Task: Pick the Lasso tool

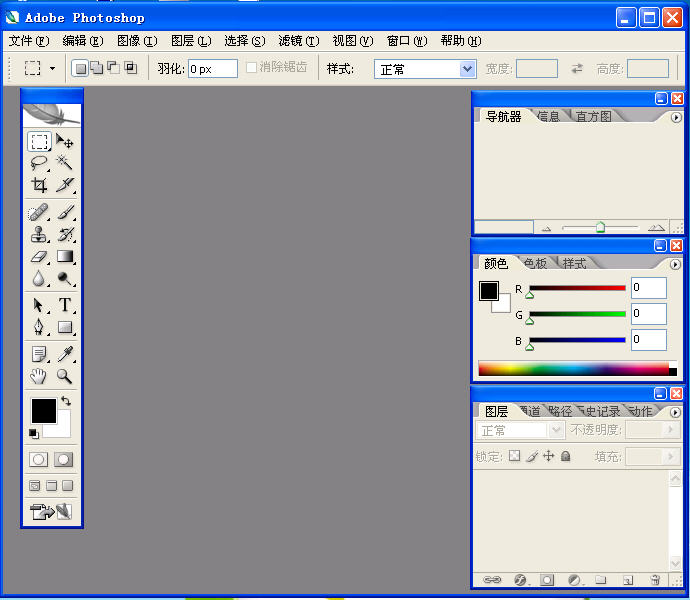Action: [x=39, y=162]
